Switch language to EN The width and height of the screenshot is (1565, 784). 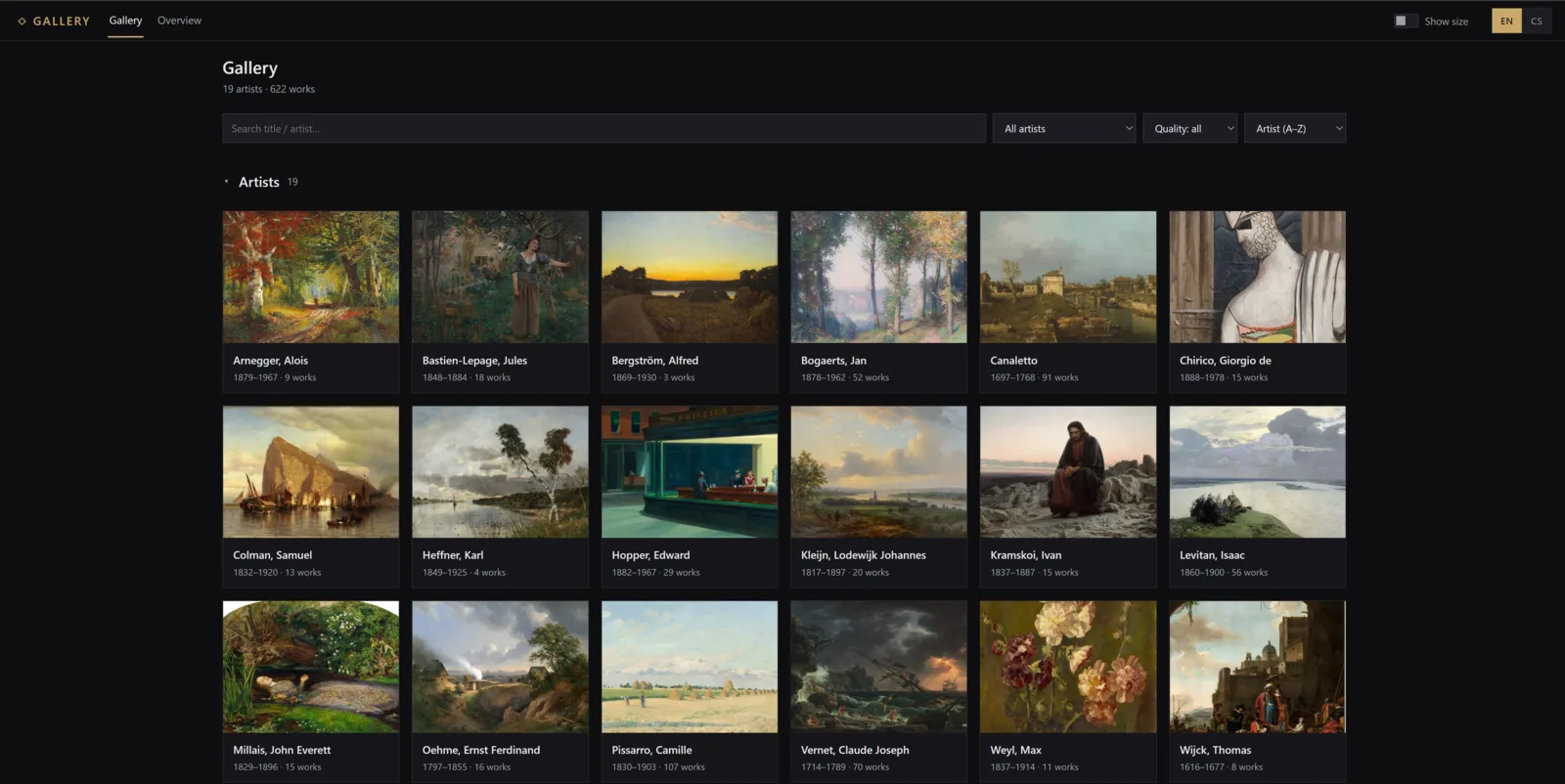pos(1506,21)
